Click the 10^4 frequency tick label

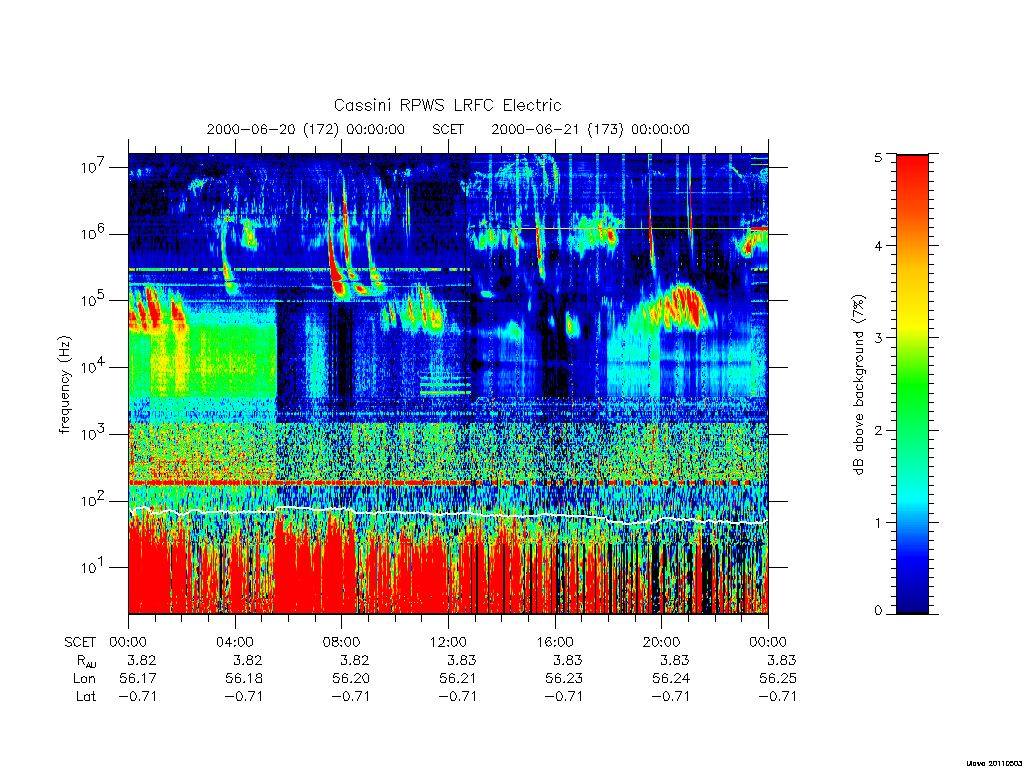coord(93,366)
